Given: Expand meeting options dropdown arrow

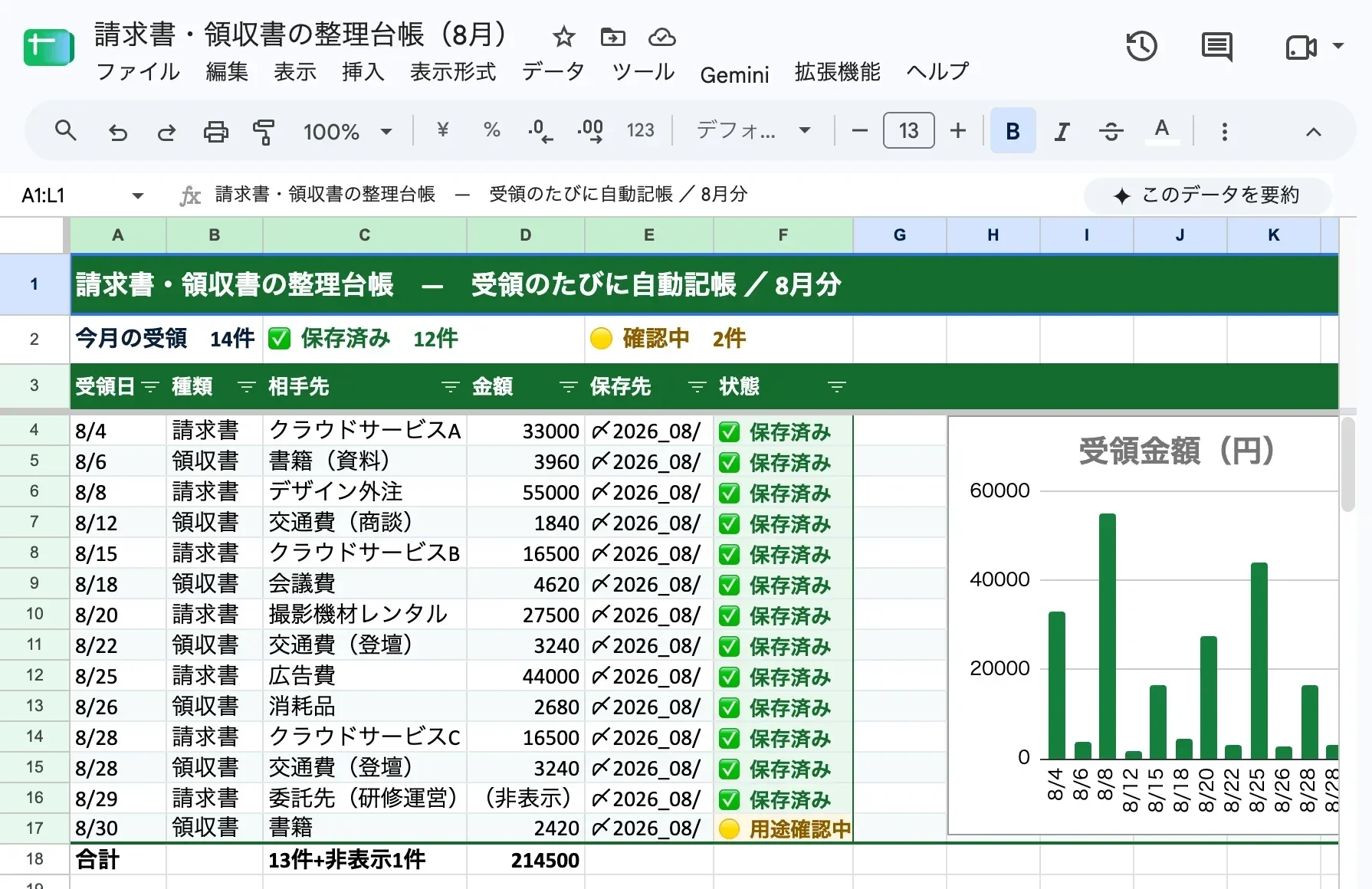Looking at the screenshot, I should point(1338,46).
